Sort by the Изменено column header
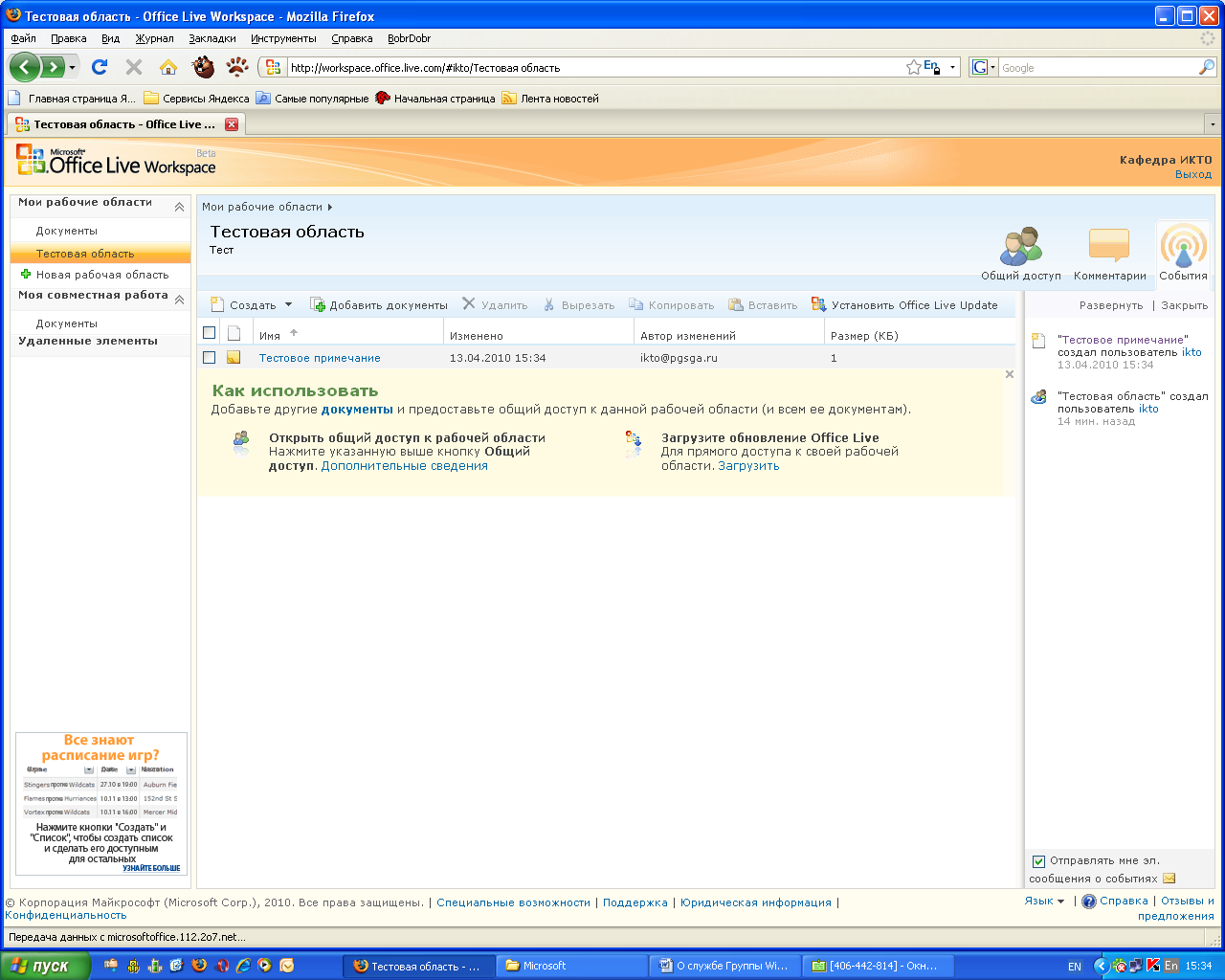 point(477,336)
